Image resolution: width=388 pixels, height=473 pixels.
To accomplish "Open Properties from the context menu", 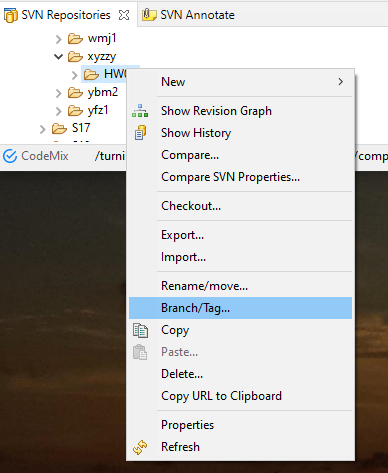I will tap(240, 425).
